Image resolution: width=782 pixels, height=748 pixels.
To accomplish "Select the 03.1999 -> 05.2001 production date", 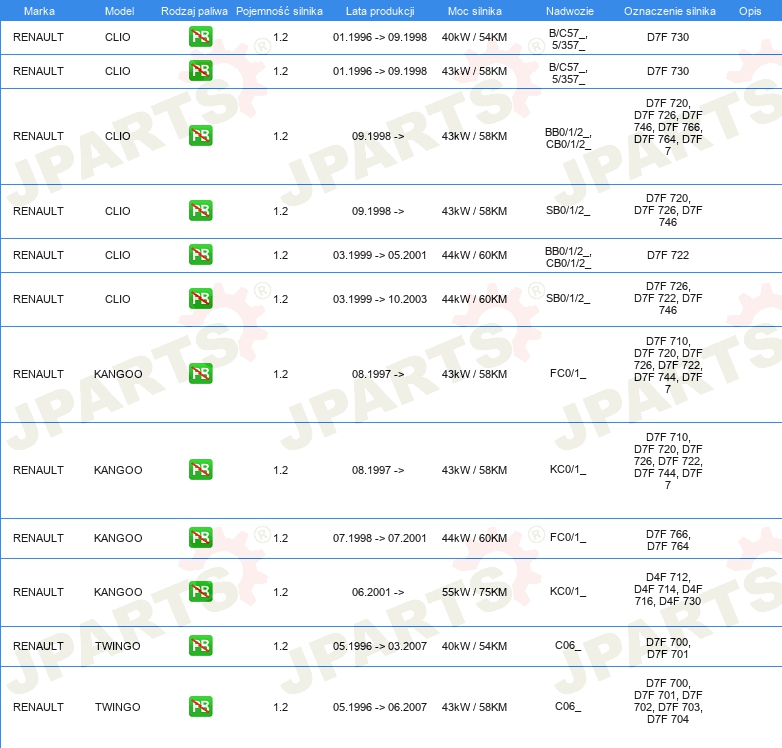I will 380,255.
